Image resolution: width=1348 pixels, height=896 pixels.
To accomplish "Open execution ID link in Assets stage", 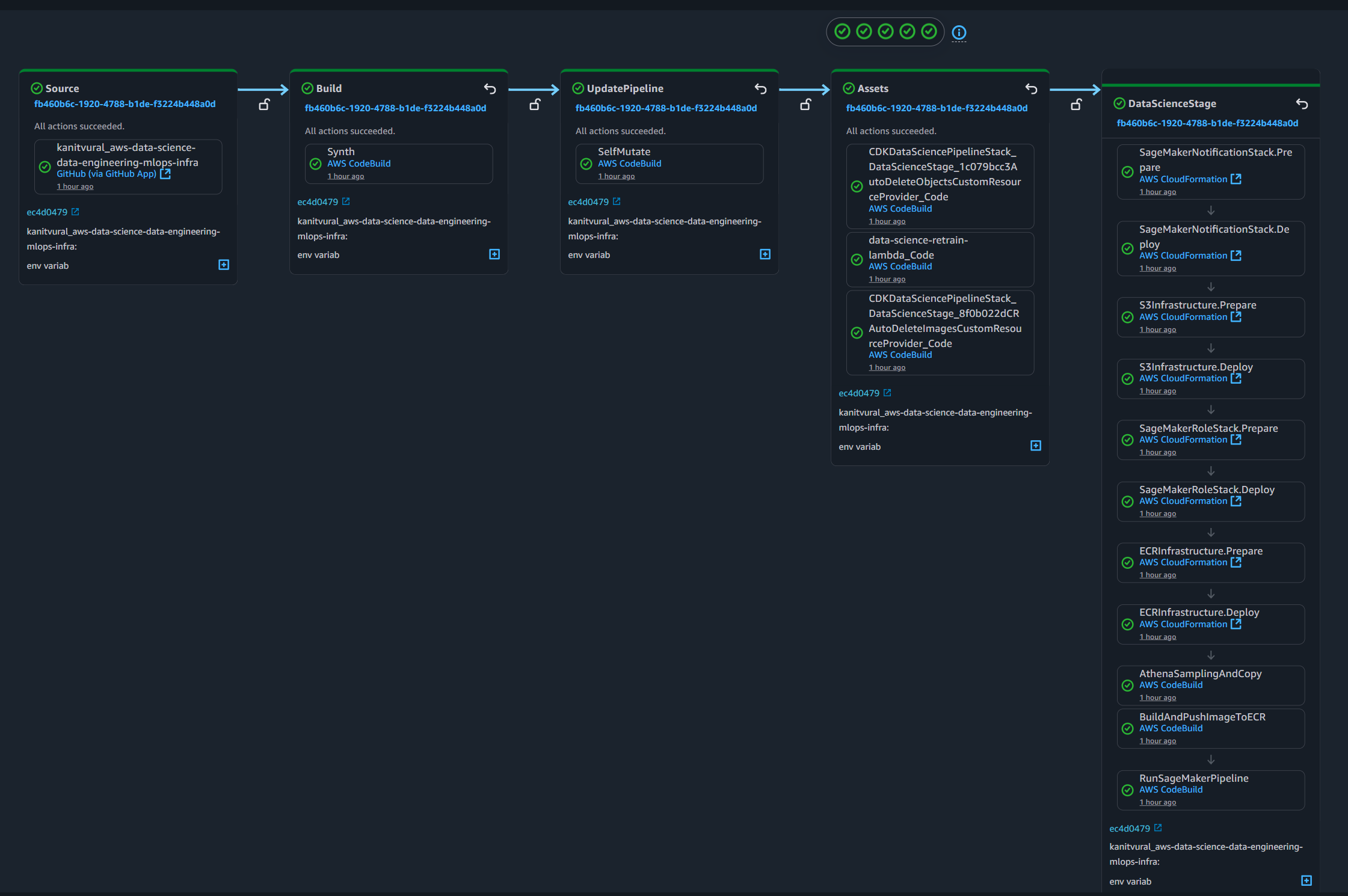I will coord(937,108).
